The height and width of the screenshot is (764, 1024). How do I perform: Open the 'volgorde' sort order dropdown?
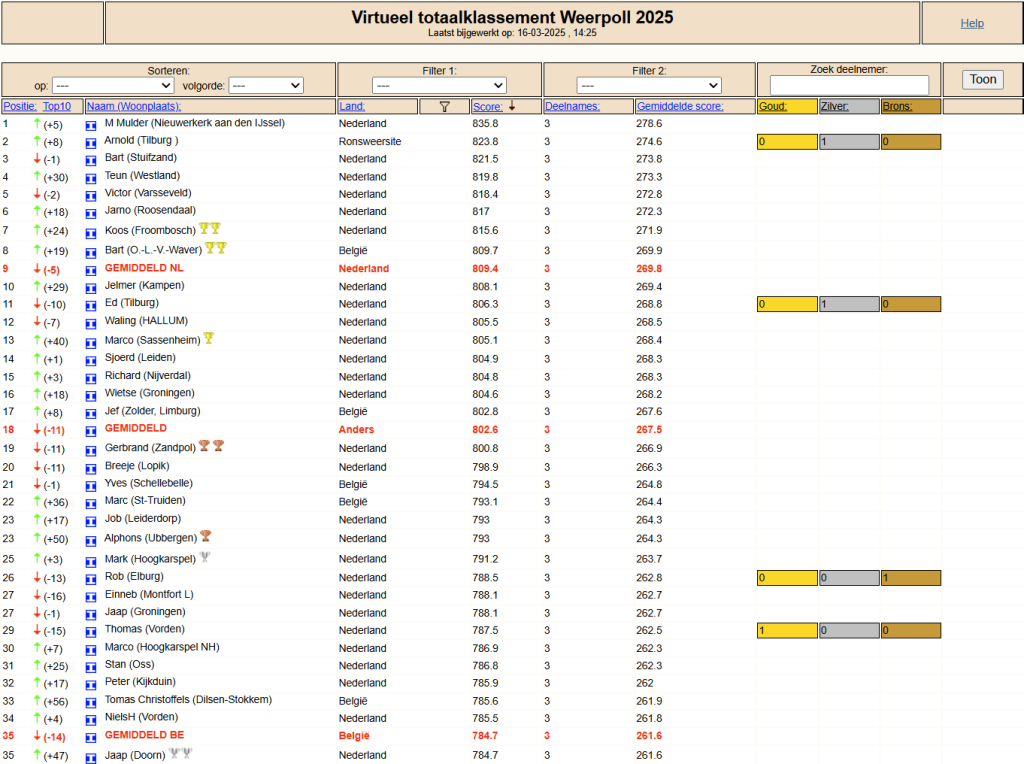point(266,86)
